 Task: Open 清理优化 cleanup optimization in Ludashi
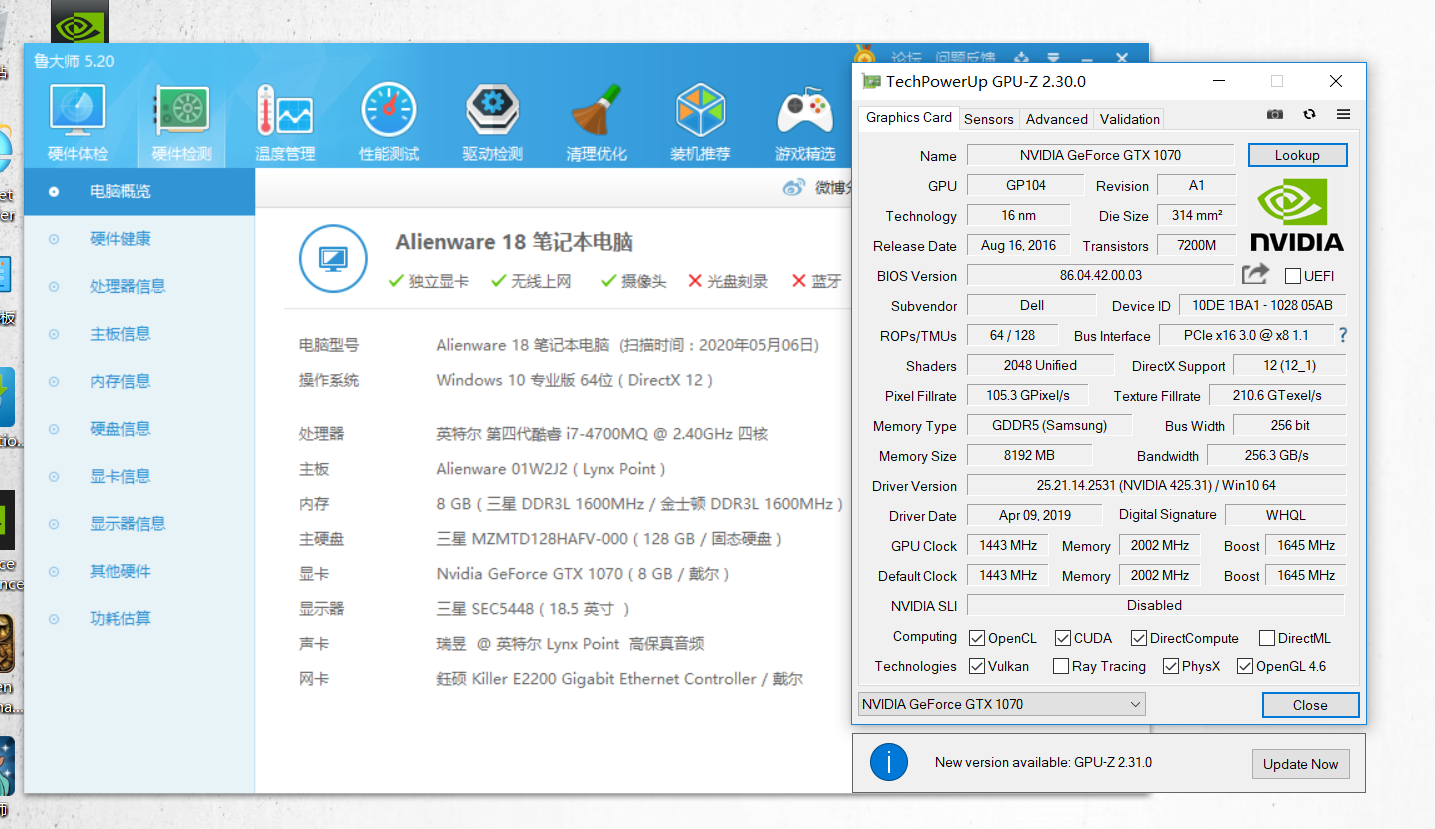coord(596,124)
